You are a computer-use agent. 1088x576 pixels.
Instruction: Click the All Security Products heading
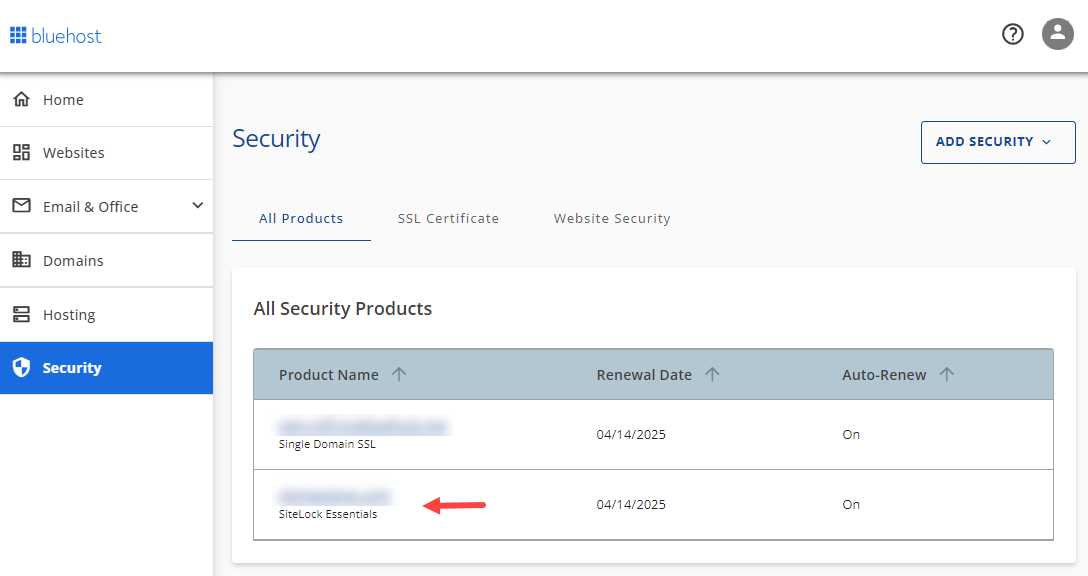pos(343,309)
